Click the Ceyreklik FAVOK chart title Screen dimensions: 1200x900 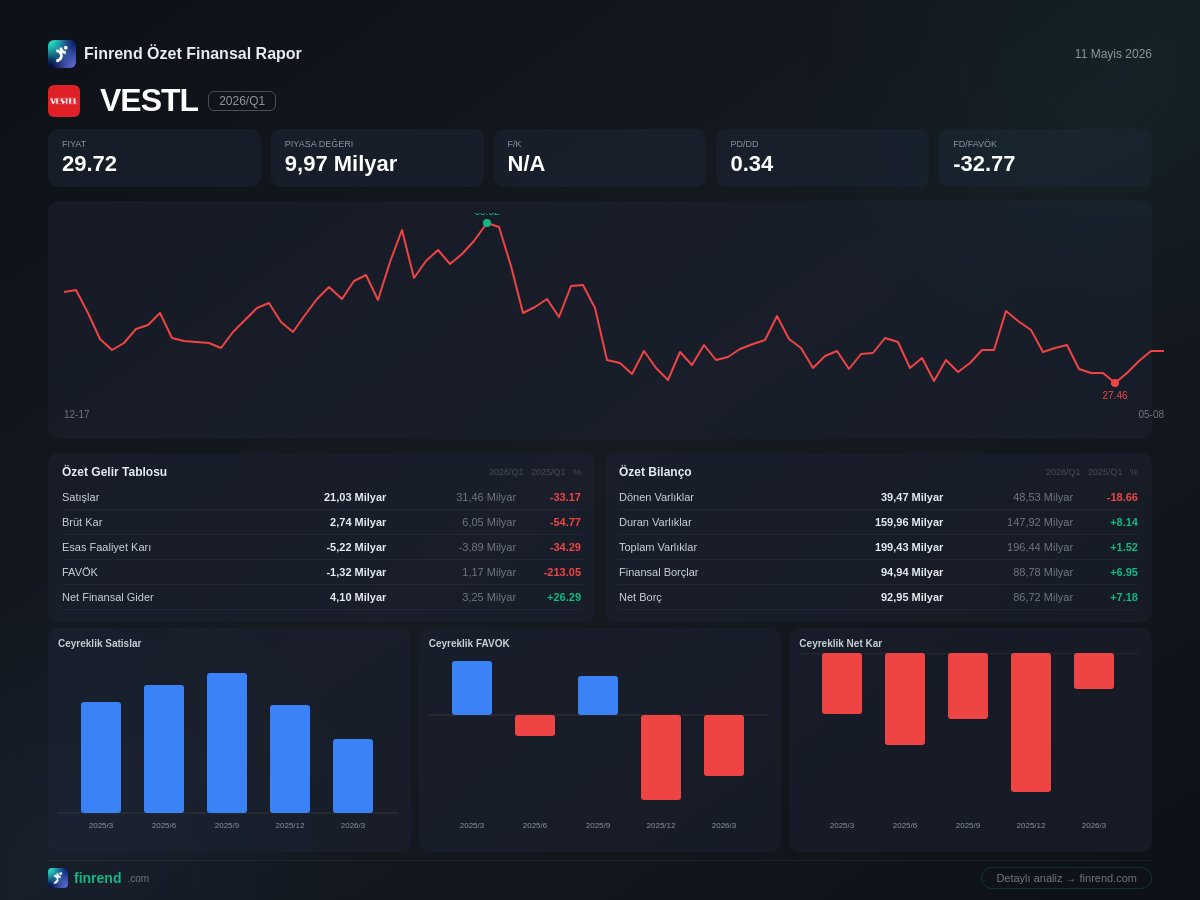[x=469, y=643]
